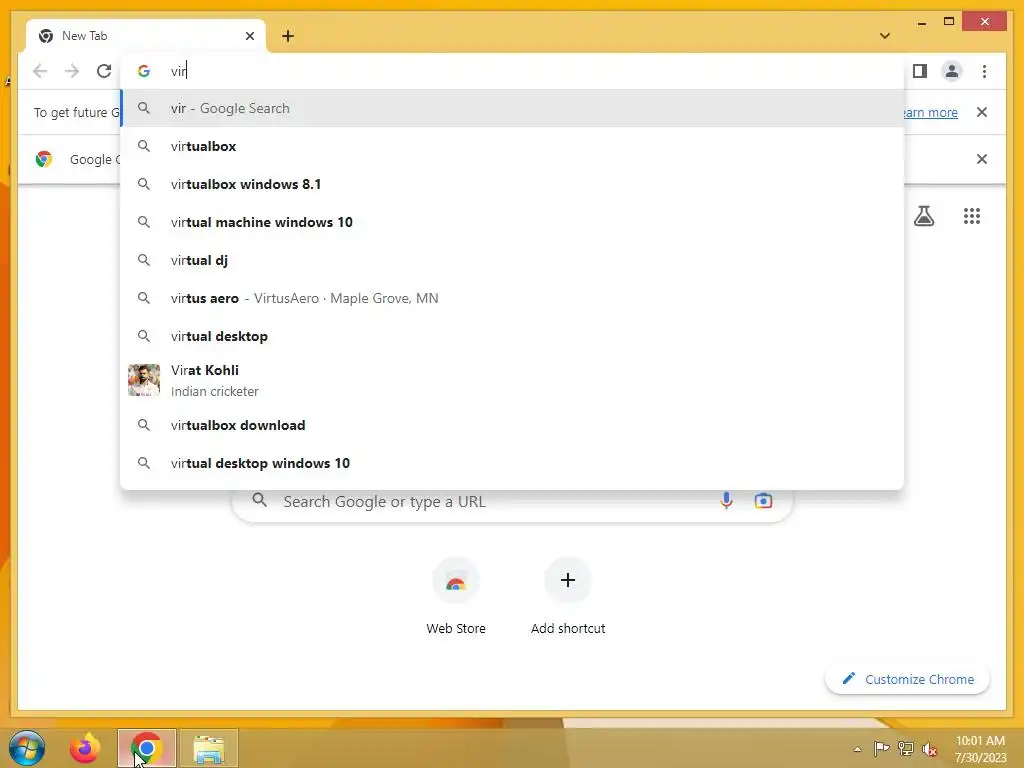Click the search icon in the page search box
The image size is (1024, 768).
coord(260,500)
